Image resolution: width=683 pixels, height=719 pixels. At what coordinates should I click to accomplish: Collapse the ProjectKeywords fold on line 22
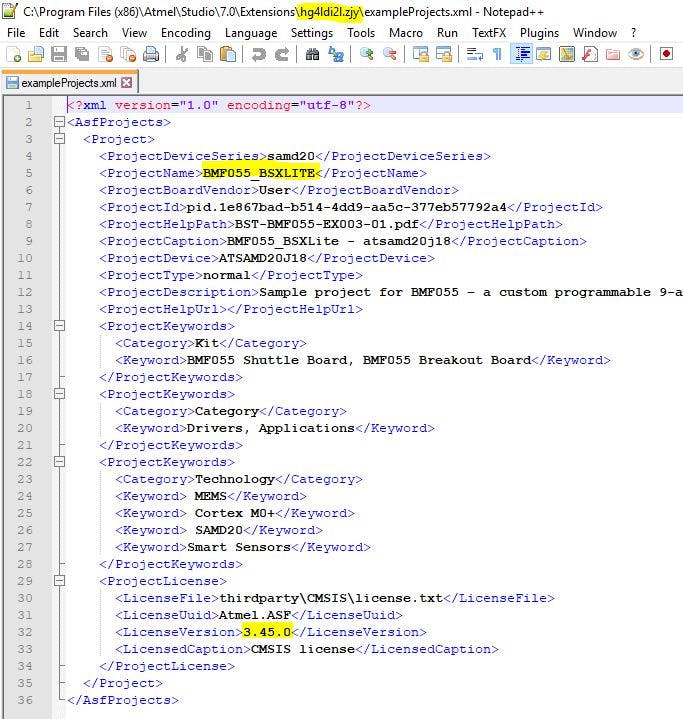point(59,462)
